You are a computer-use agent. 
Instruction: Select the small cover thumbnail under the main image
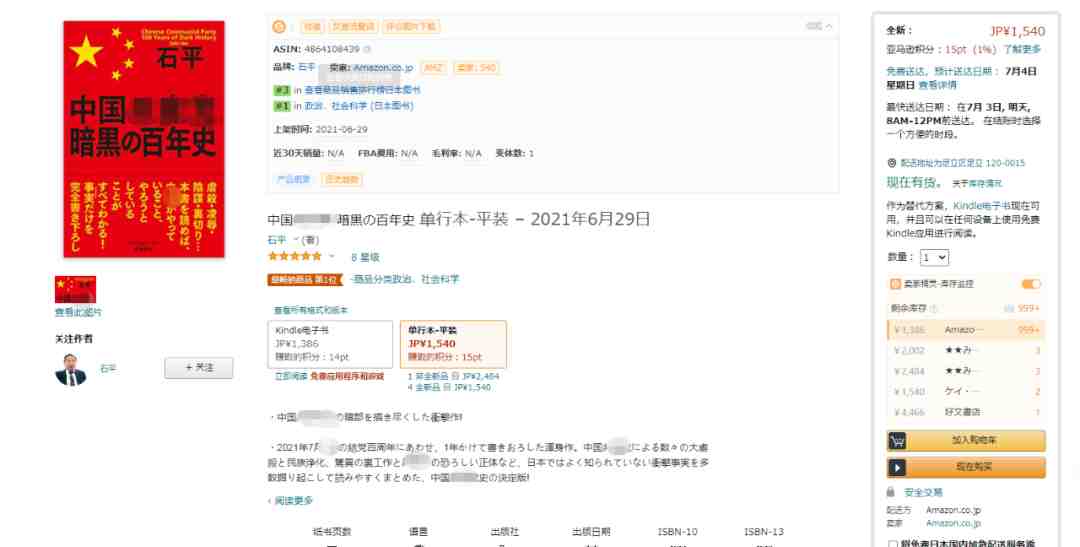tap(75, 289)
